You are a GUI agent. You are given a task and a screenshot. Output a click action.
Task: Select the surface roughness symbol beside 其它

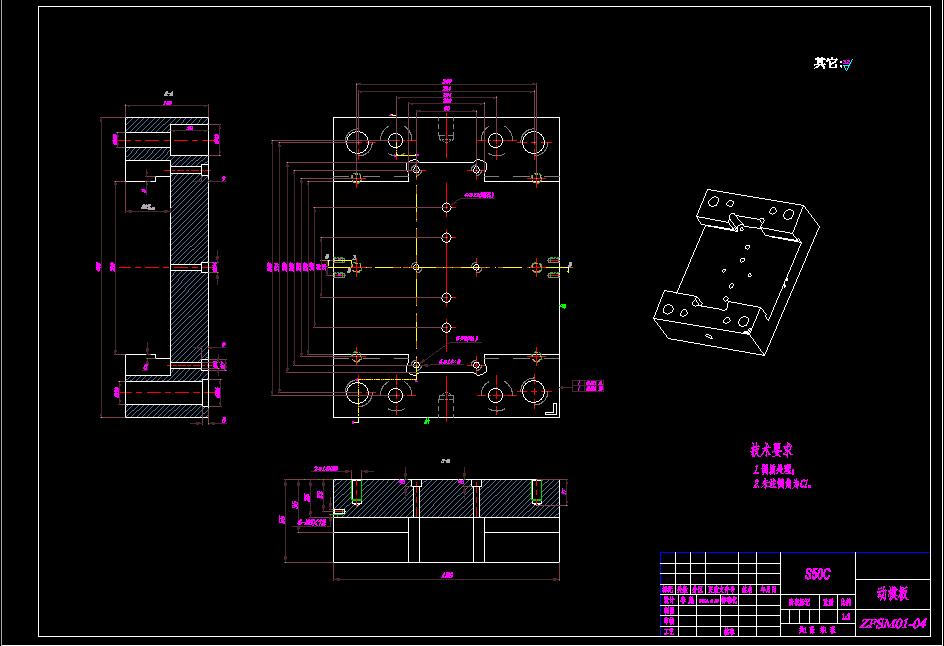(x=847, y=64)
